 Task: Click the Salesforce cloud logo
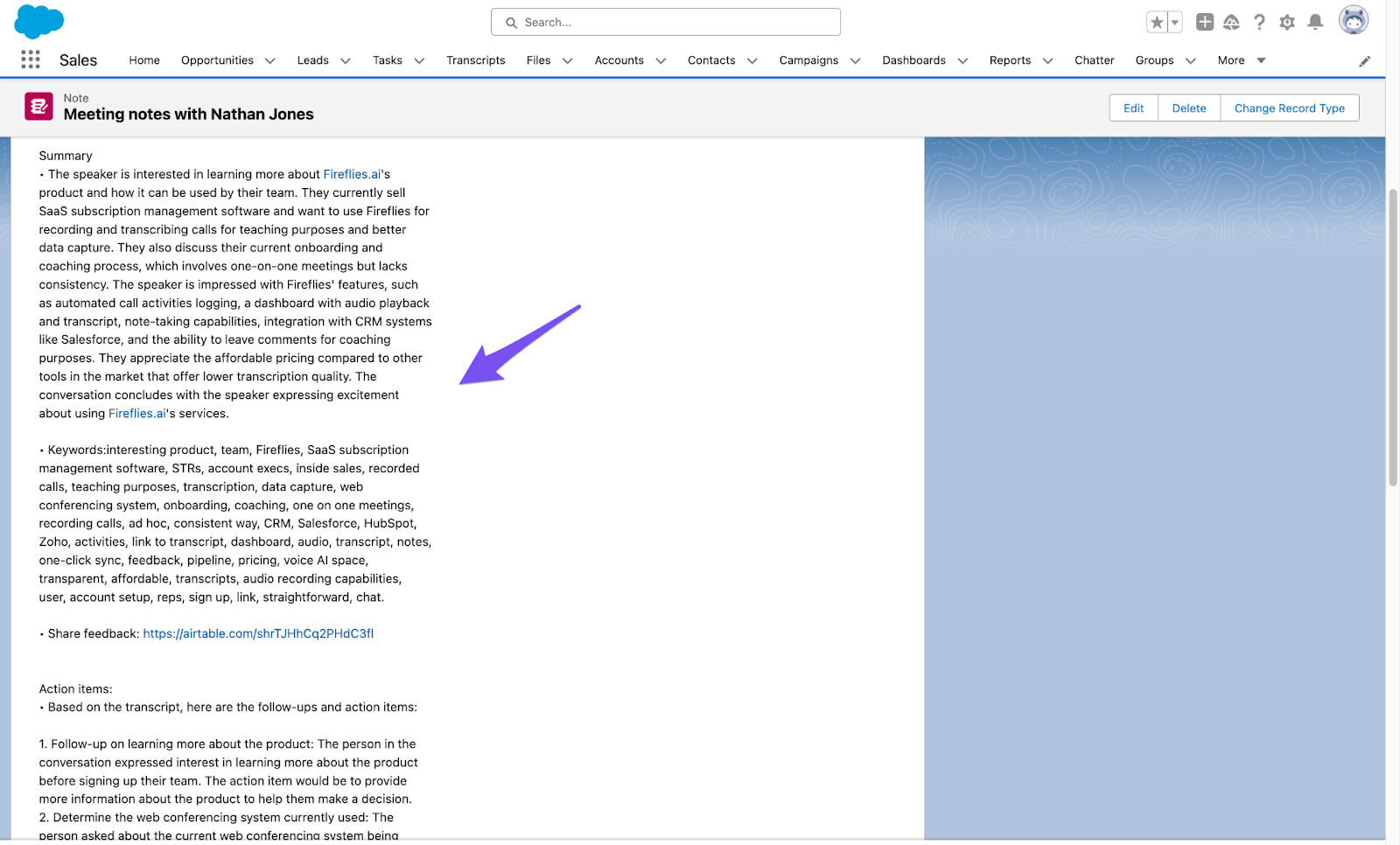click(x=39, y=21)
